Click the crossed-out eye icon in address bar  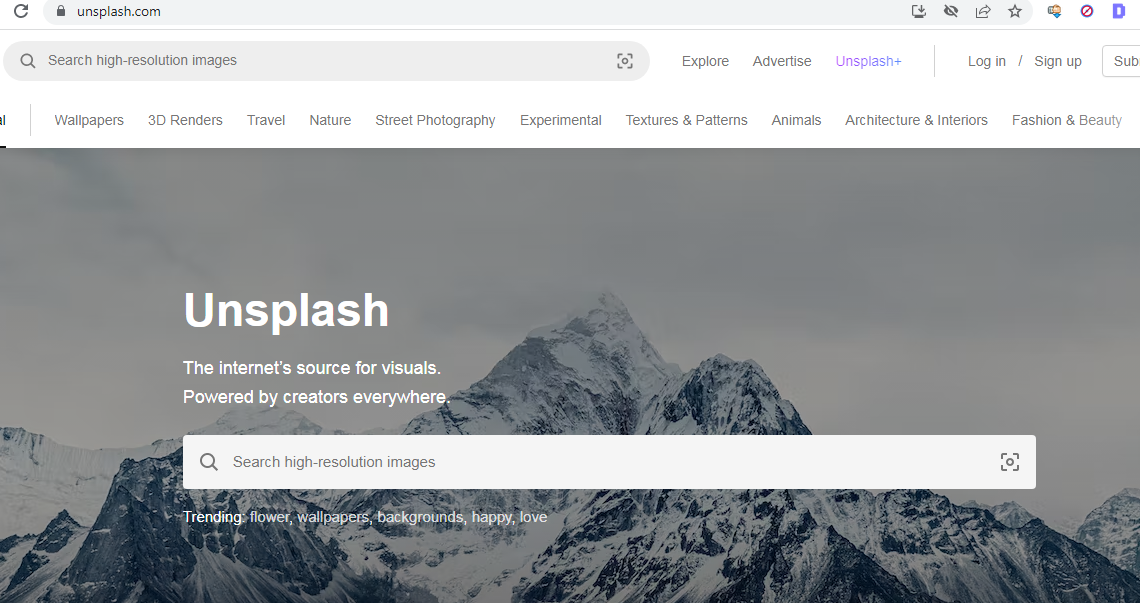click(951, 11)
